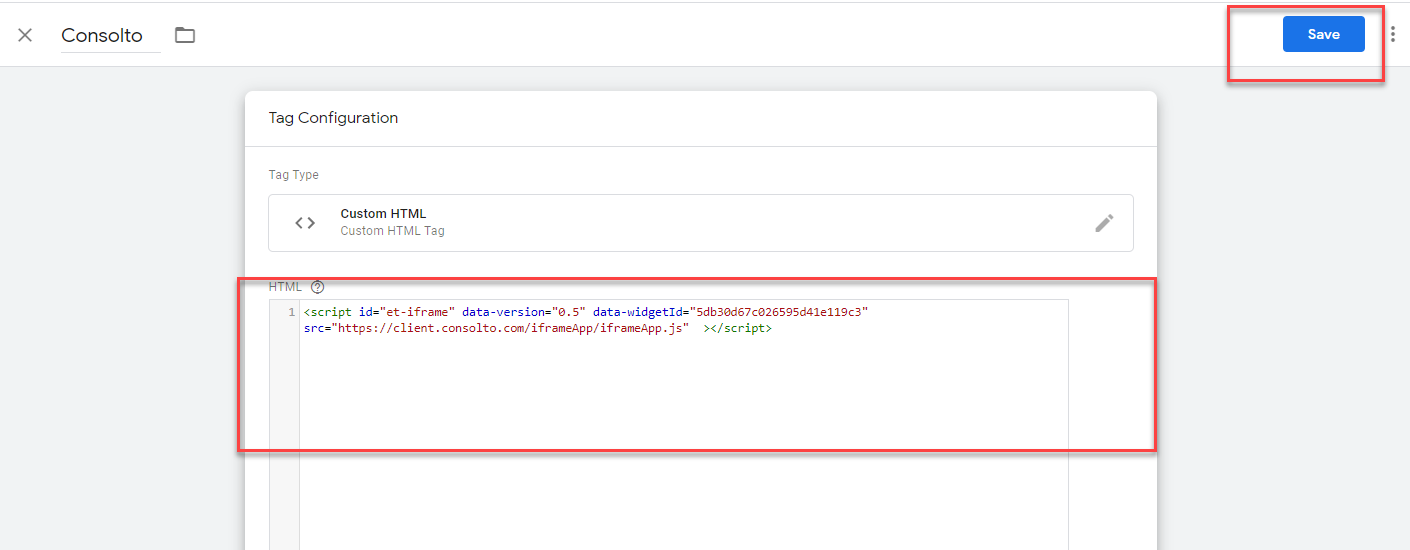Click the iframeApp.js src URL in the code
1410x550 pixels.
[512, 328]
